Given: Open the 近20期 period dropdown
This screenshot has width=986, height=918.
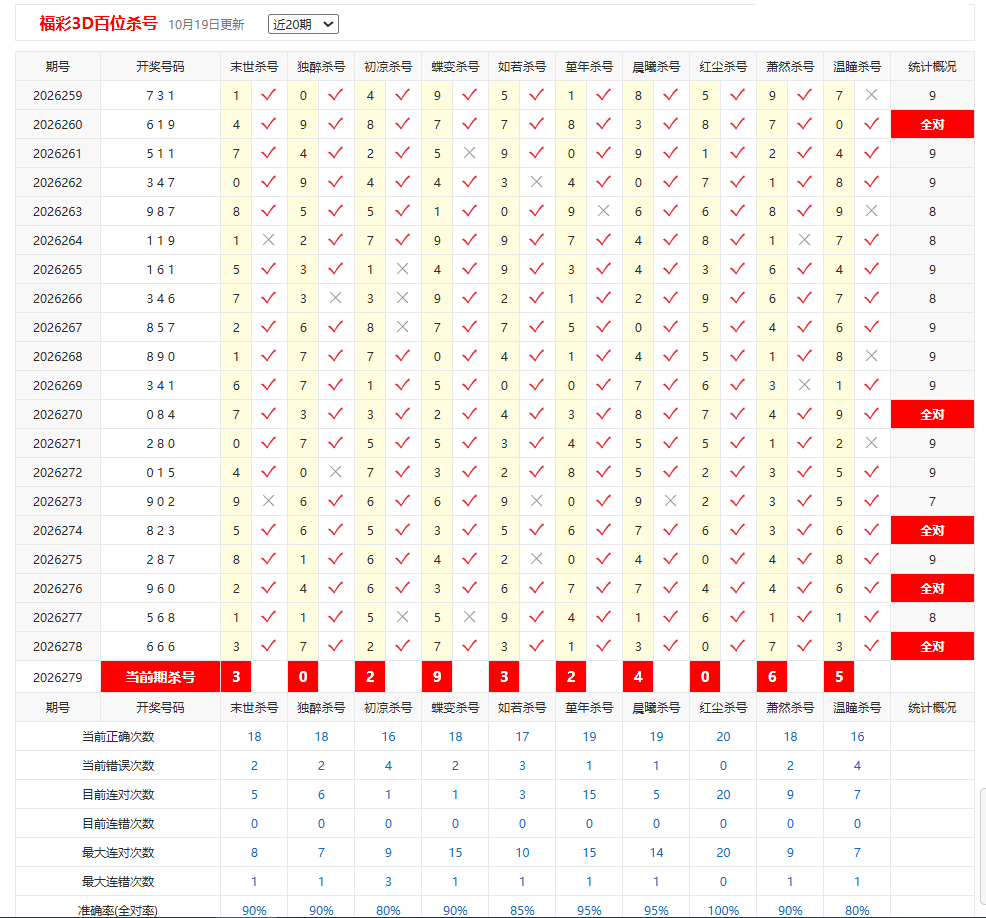Looking at the screenshot, I should click(303, 24).
